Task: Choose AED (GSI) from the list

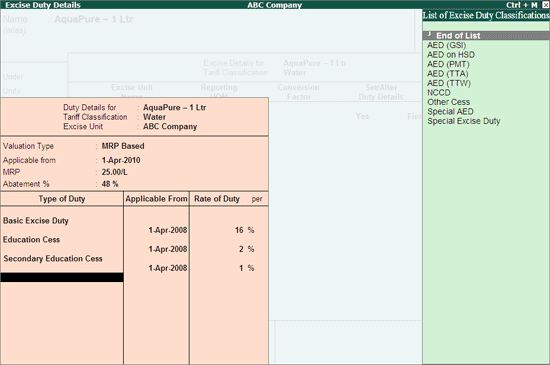Action: pyautogui.click(x=446, y=45)
